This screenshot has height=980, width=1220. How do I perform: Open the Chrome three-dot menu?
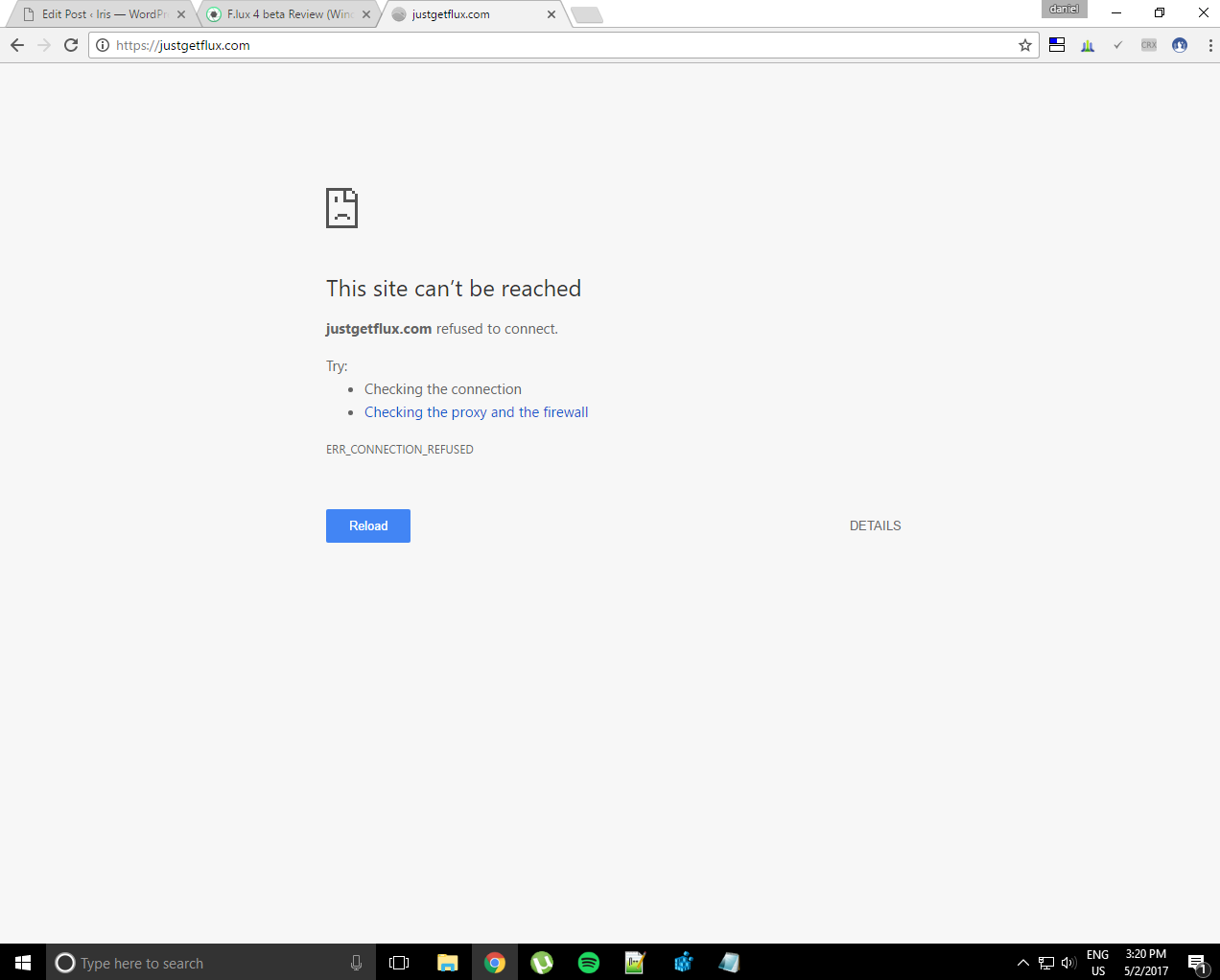1209,45
